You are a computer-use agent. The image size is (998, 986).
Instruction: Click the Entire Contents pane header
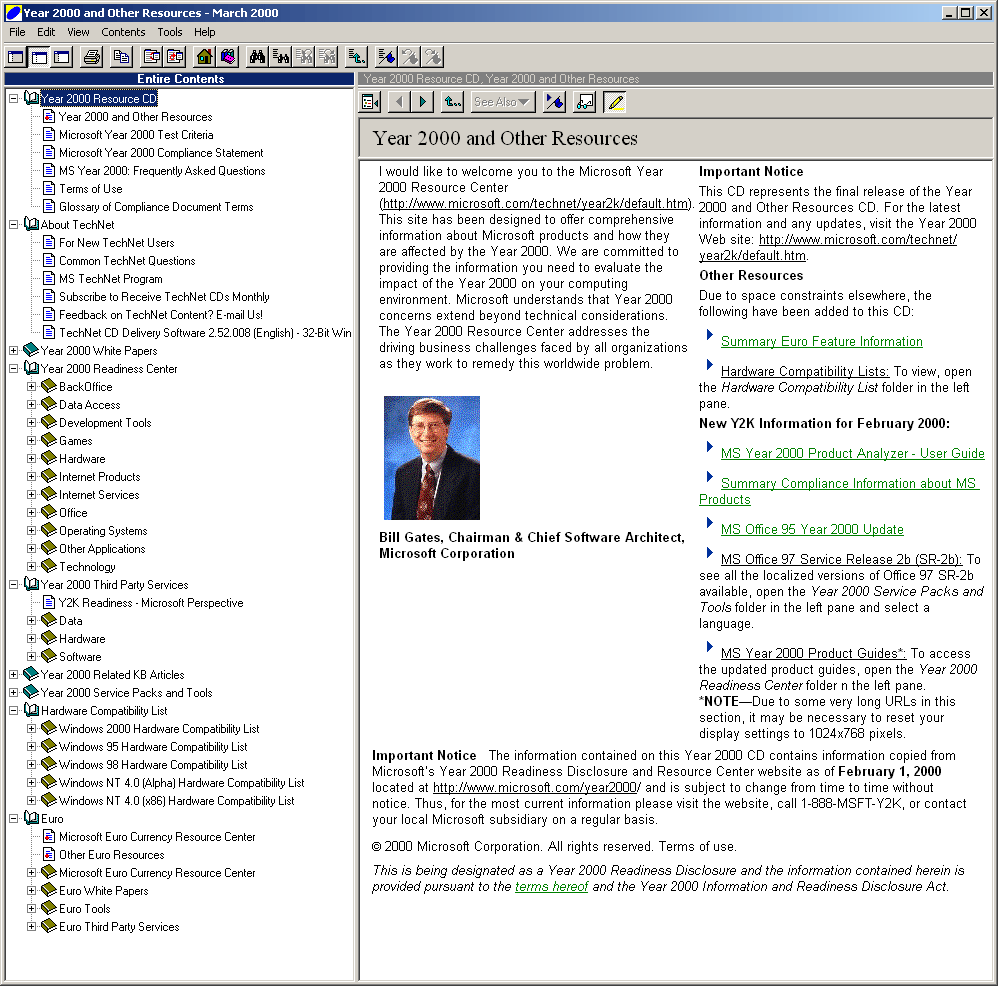[179, 79]
